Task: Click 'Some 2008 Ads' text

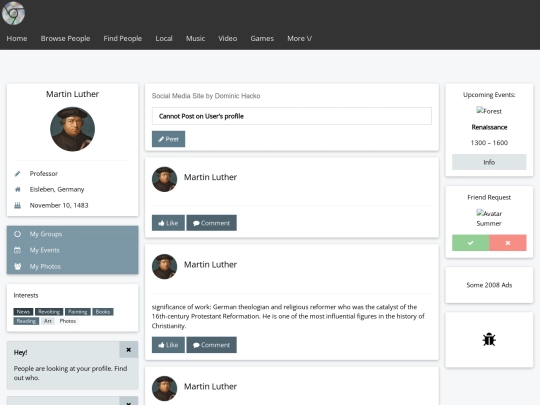Action: 489,285
